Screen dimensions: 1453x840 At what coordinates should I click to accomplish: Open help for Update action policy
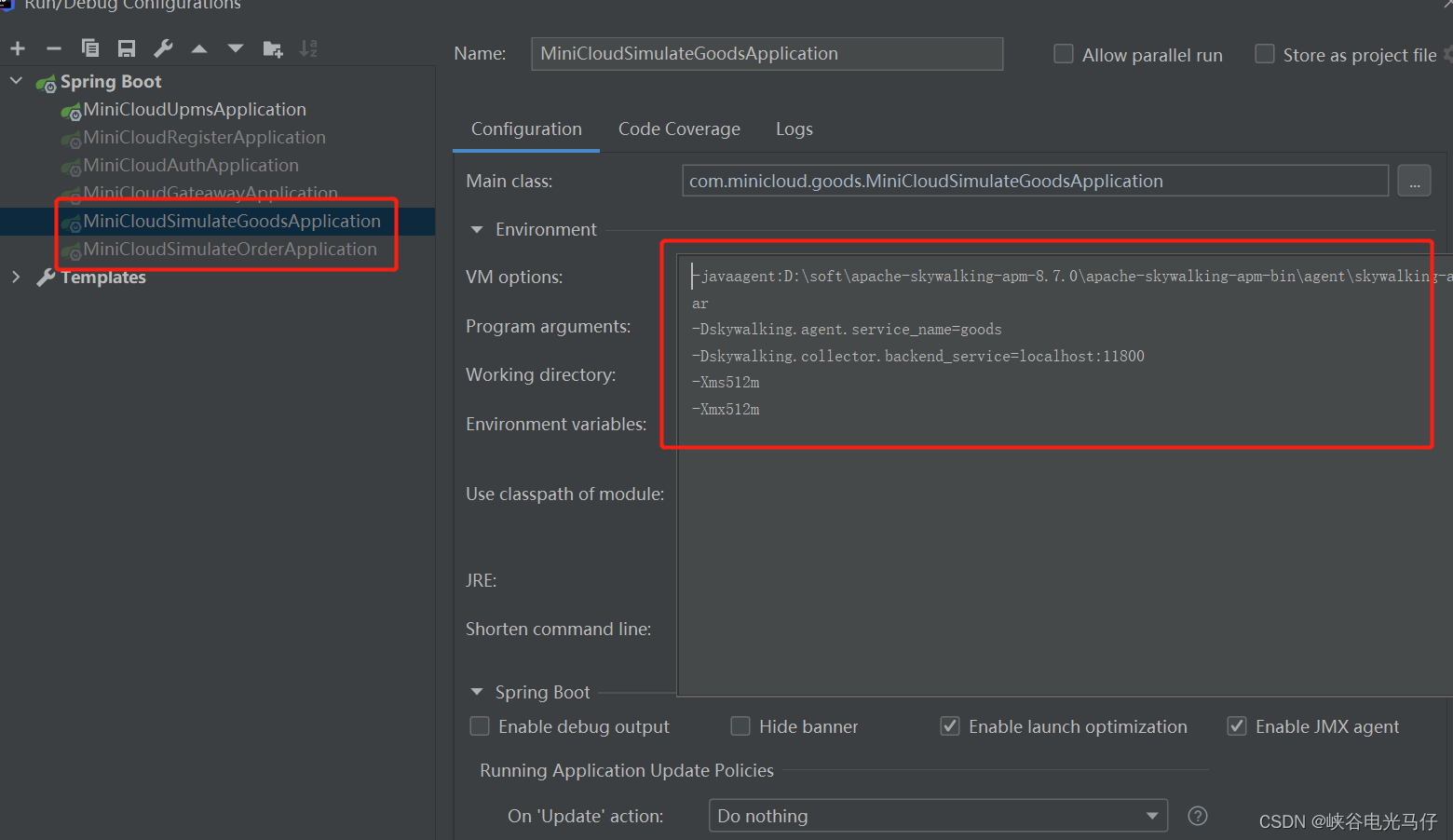click(1198, 816)
